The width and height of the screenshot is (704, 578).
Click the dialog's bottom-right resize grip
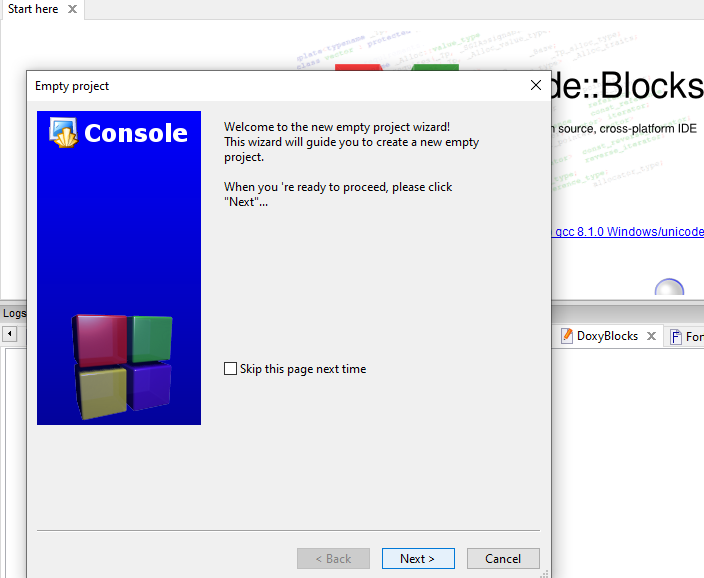pyautogui.click(x=544, y=573)
